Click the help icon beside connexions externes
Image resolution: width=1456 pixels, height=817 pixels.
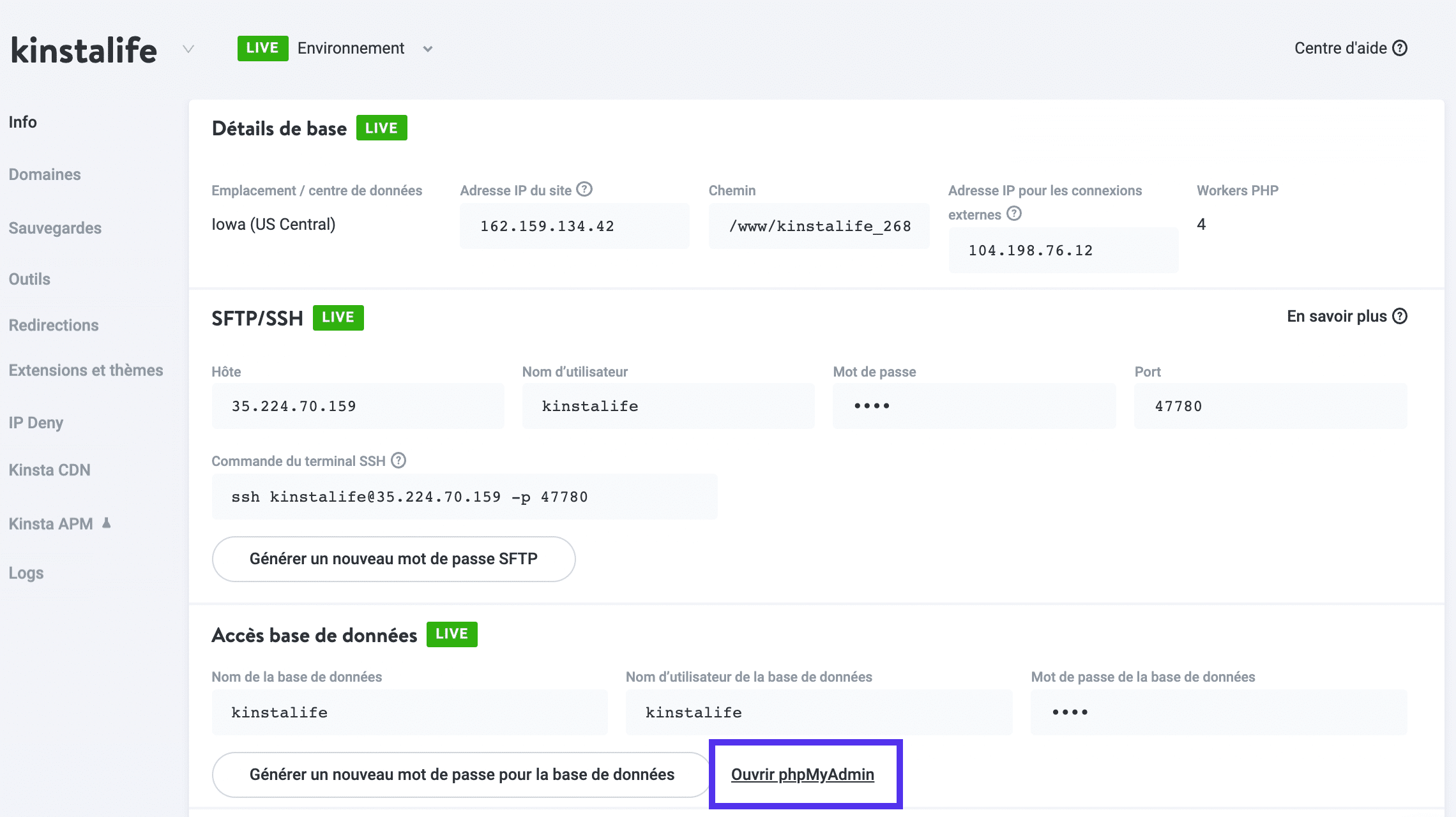pyautogui.click(x=1014, y=214)
